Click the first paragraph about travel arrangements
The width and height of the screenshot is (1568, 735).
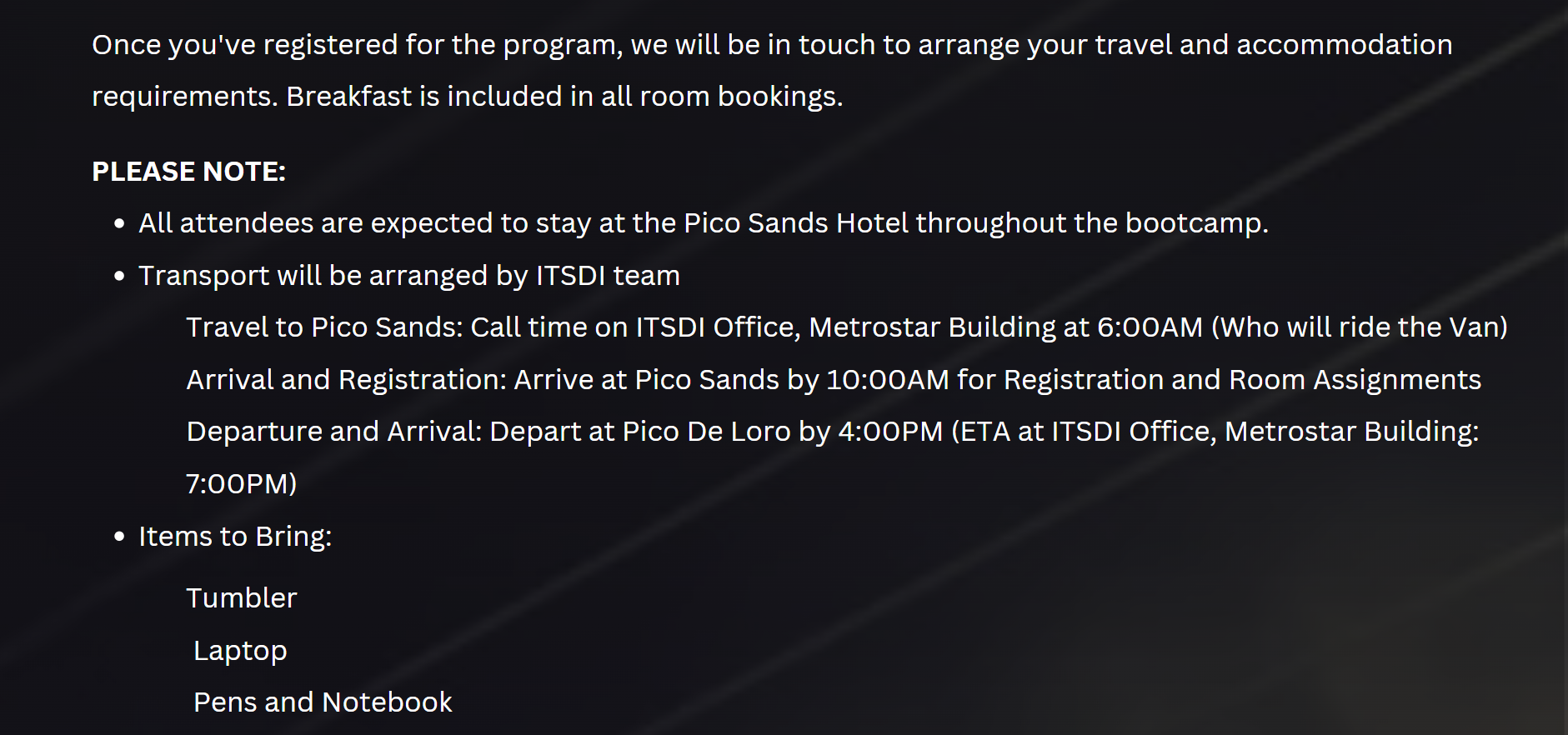tap(772, 71)
